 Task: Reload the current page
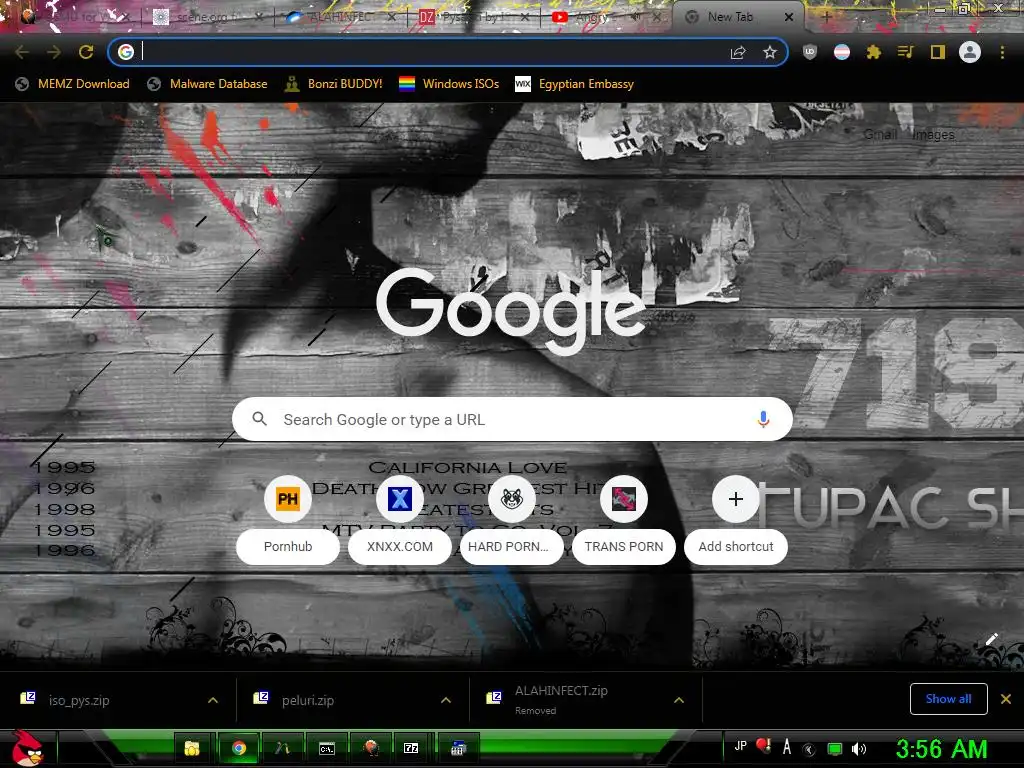(x=86, y=52)
